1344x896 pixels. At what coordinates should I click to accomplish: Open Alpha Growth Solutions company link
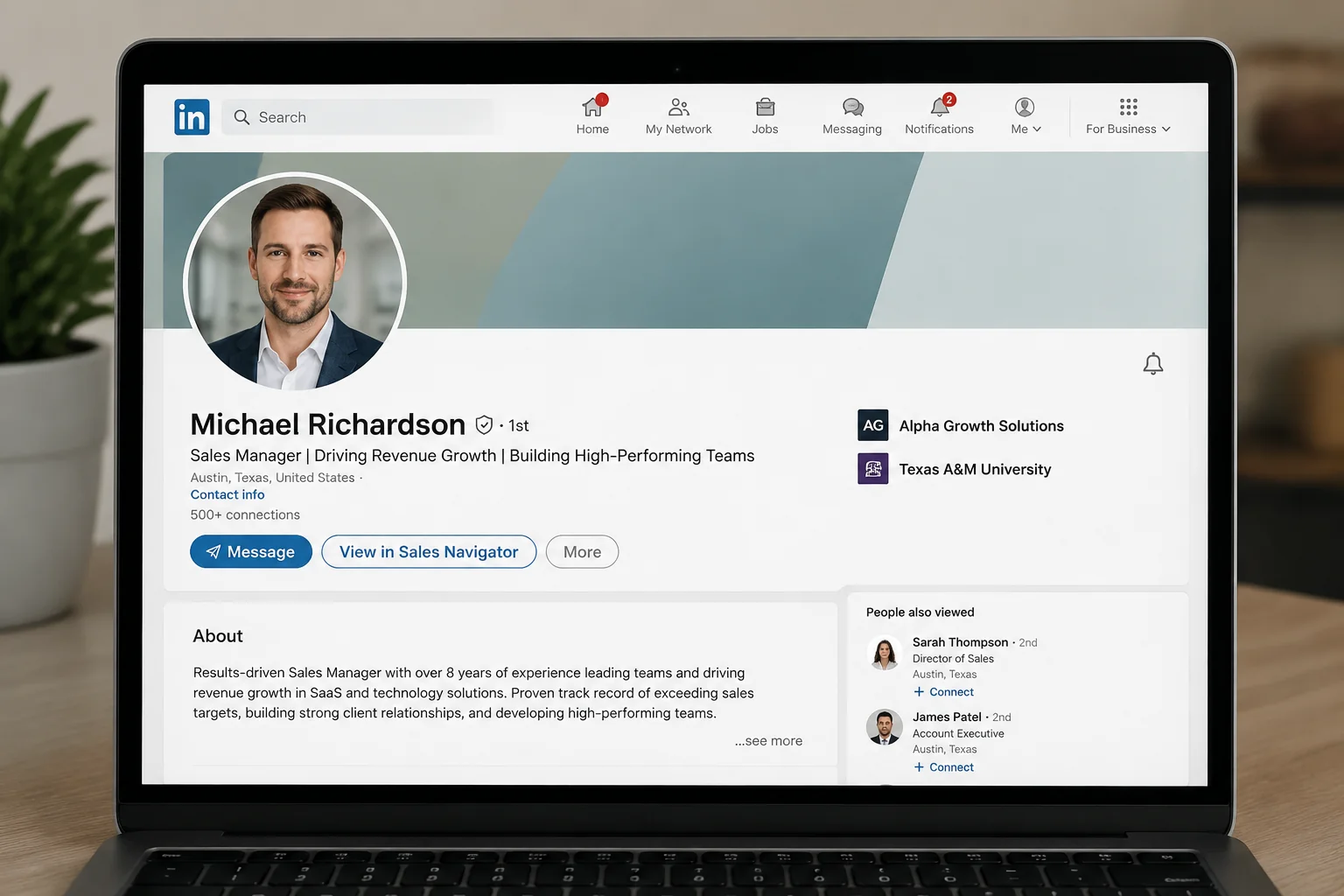981,426
